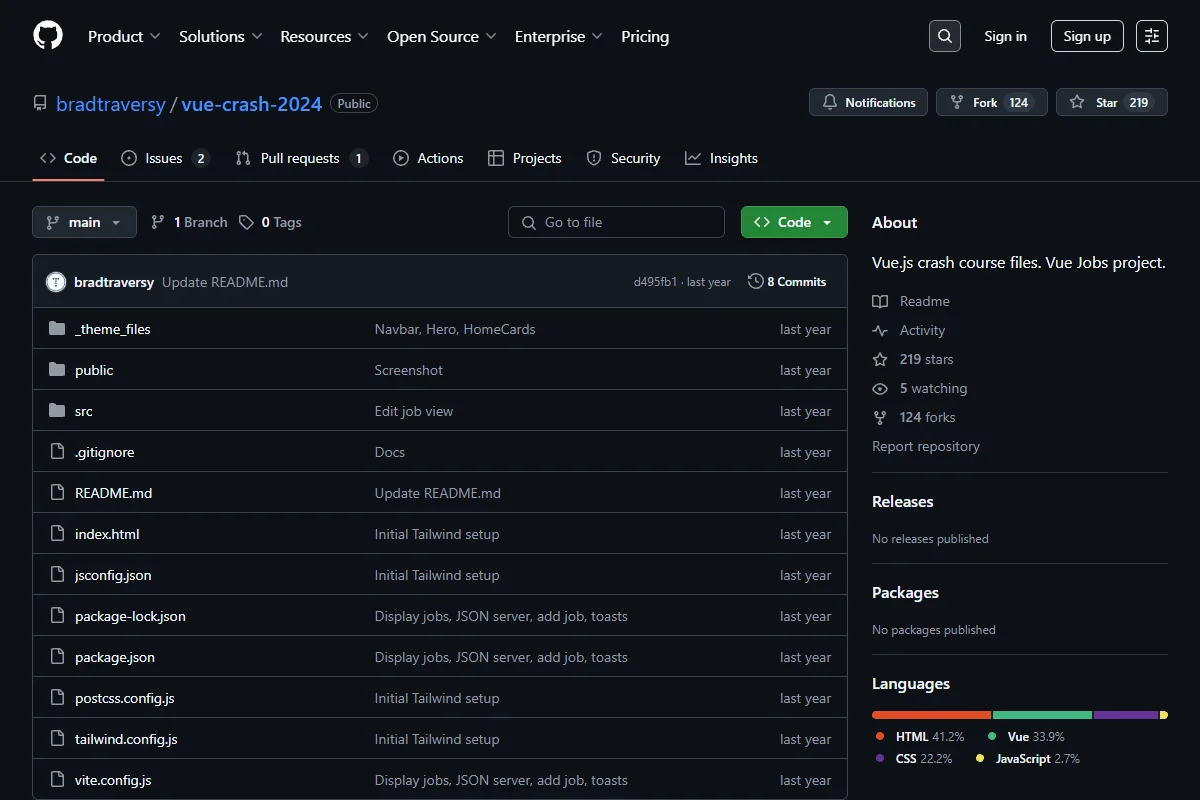This screenshot has width=1200, height=800.
Task: Open the package.json file link
Action: click(115, 657)
